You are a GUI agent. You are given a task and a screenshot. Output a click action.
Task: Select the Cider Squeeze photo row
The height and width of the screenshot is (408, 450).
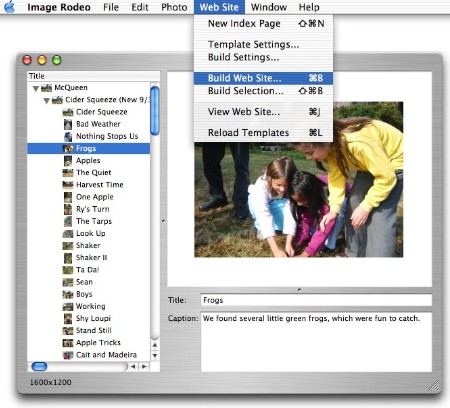[x=89, y=112]
